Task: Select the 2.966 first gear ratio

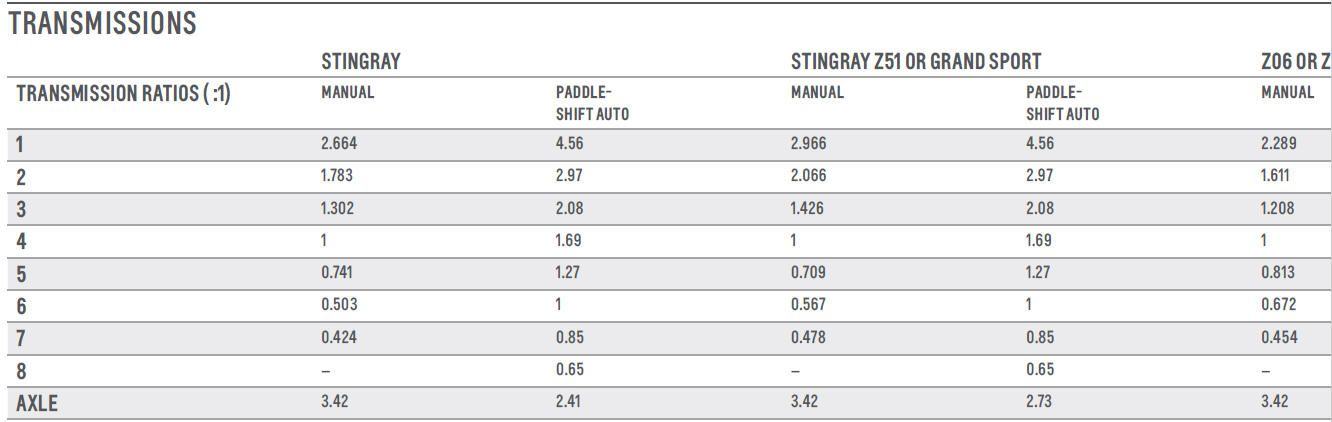Action: click(808, 143)
